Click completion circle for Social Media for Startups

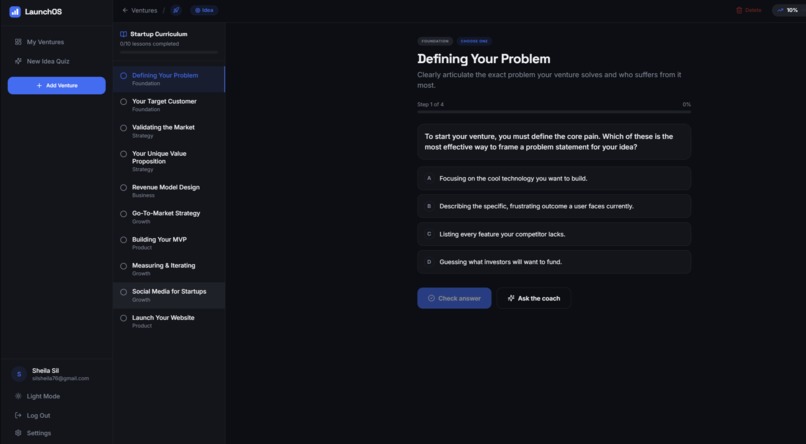click(x=123, y=292)
